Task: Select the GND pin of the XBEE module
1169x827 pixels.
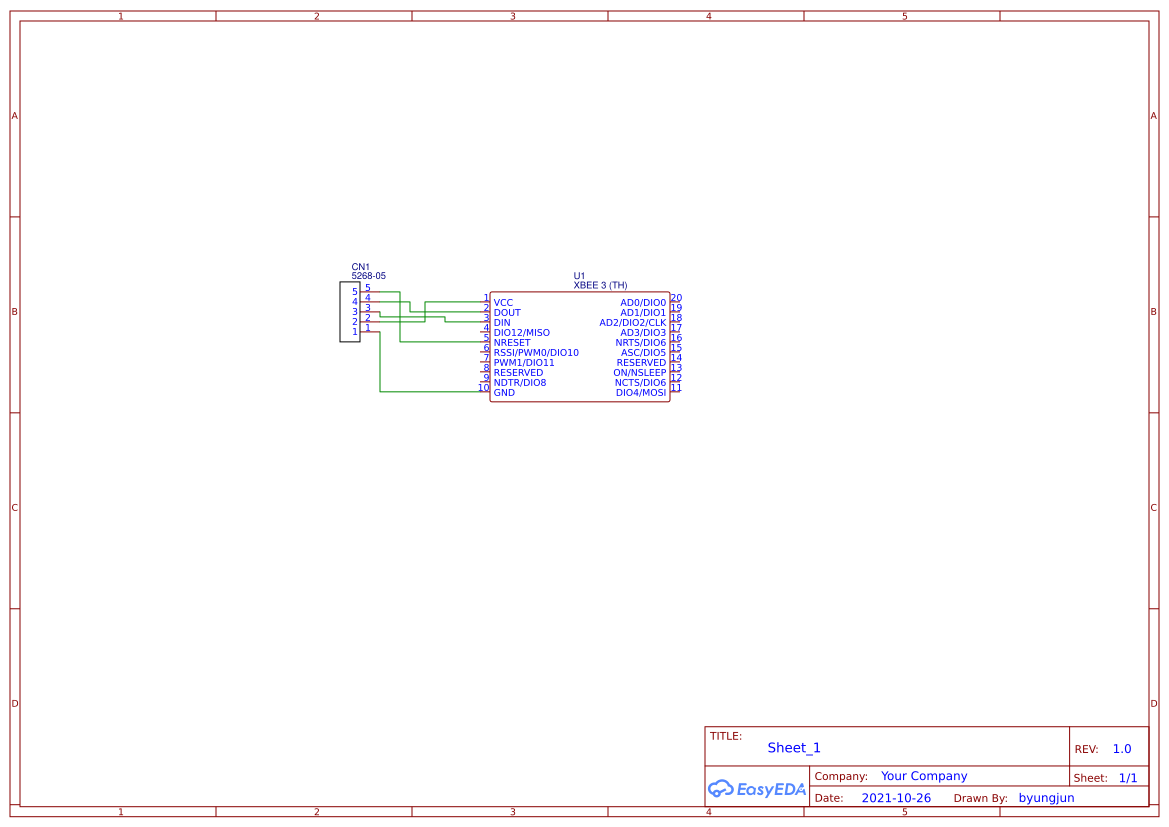Action: (x=504, y=392)
